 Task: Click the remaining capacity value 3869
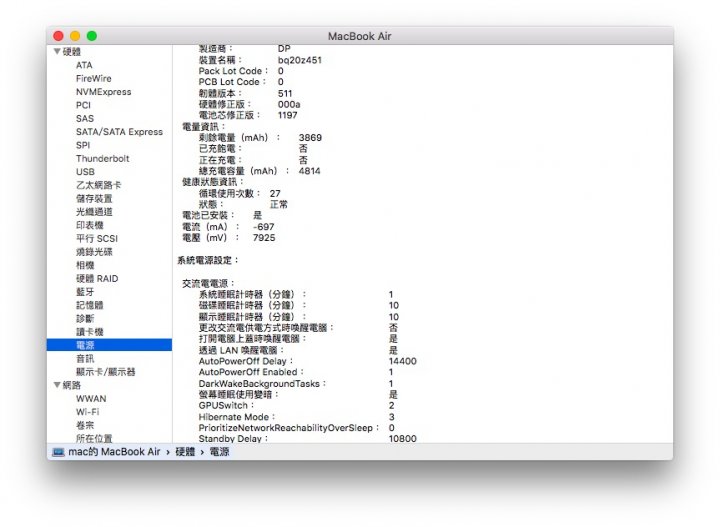(x=310, y=137)
